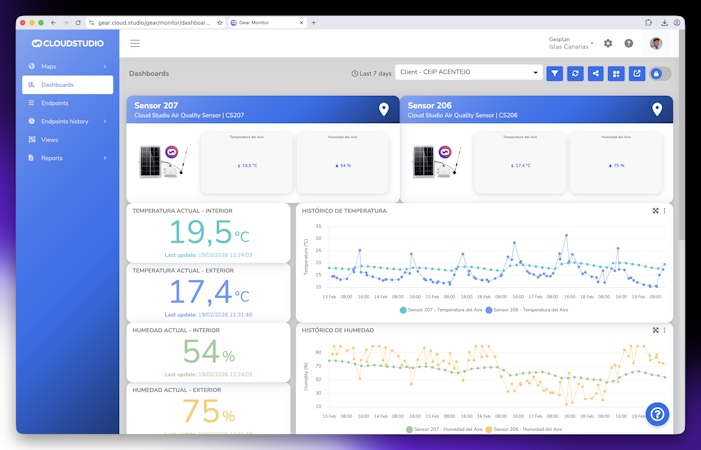Open Views in the sidebar
Screen dimensions: 701x450
[x=68, y=139]
